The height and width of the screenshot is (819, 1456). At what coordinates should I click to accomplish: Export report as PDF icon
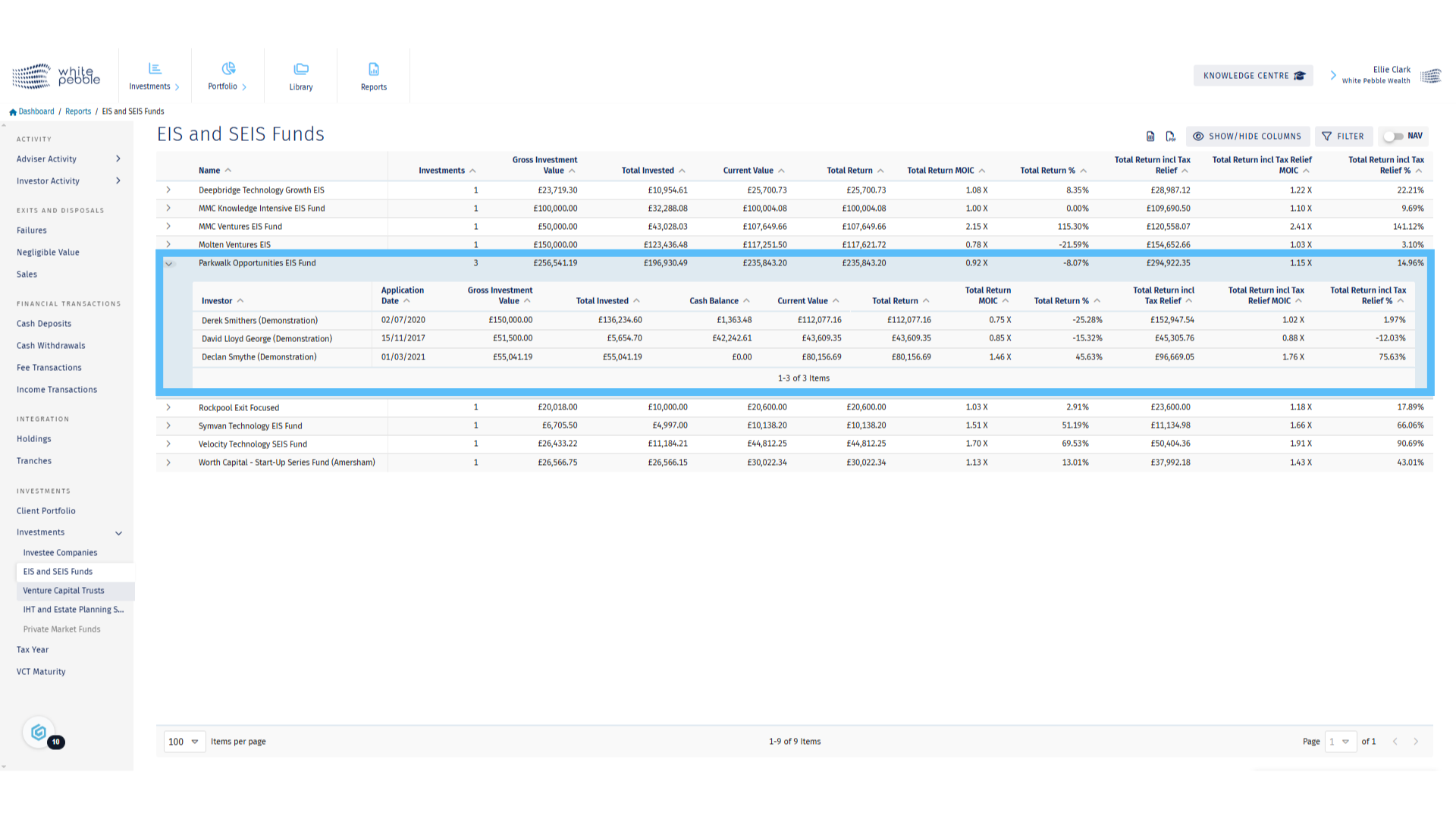(1170, 136)
